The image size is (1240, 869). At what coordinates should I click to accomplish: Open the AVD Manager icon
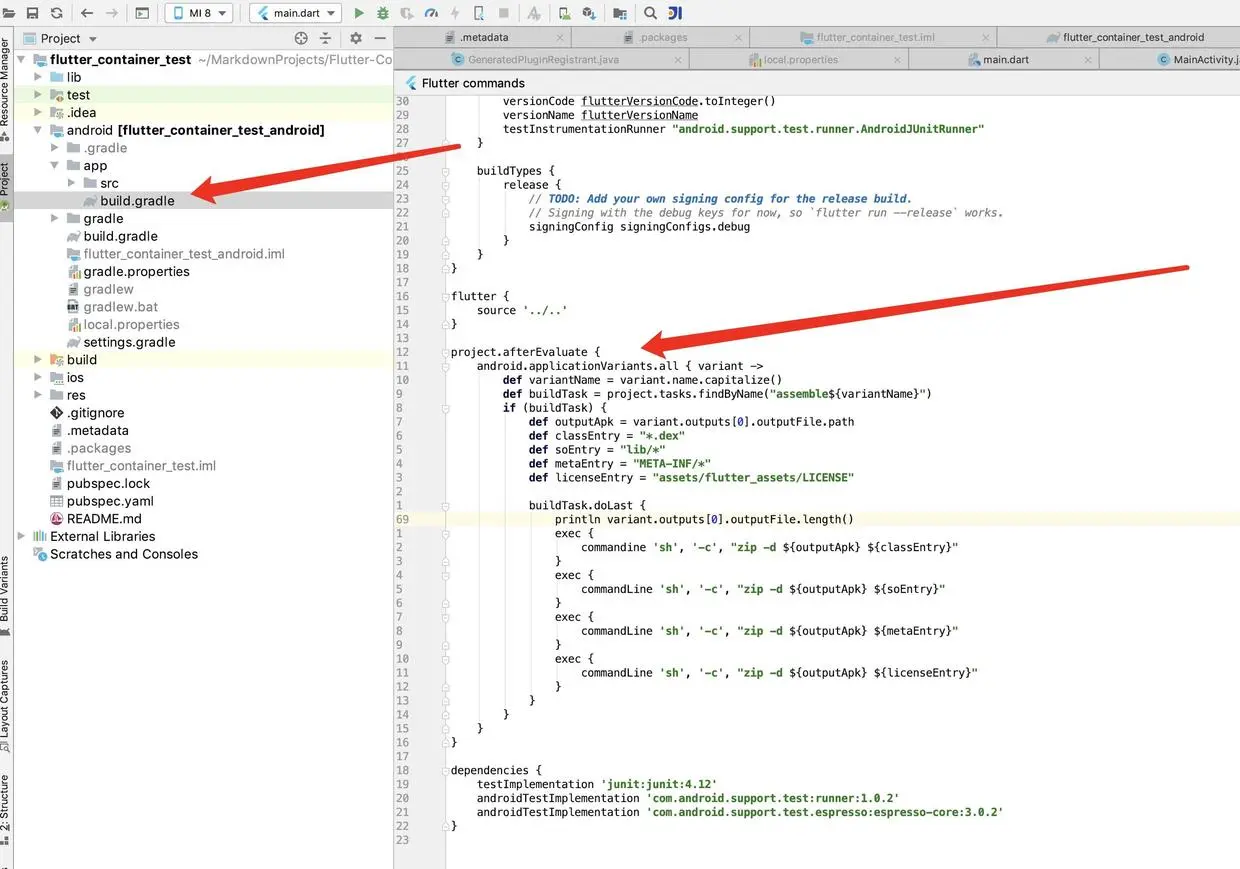pos(565,13)
